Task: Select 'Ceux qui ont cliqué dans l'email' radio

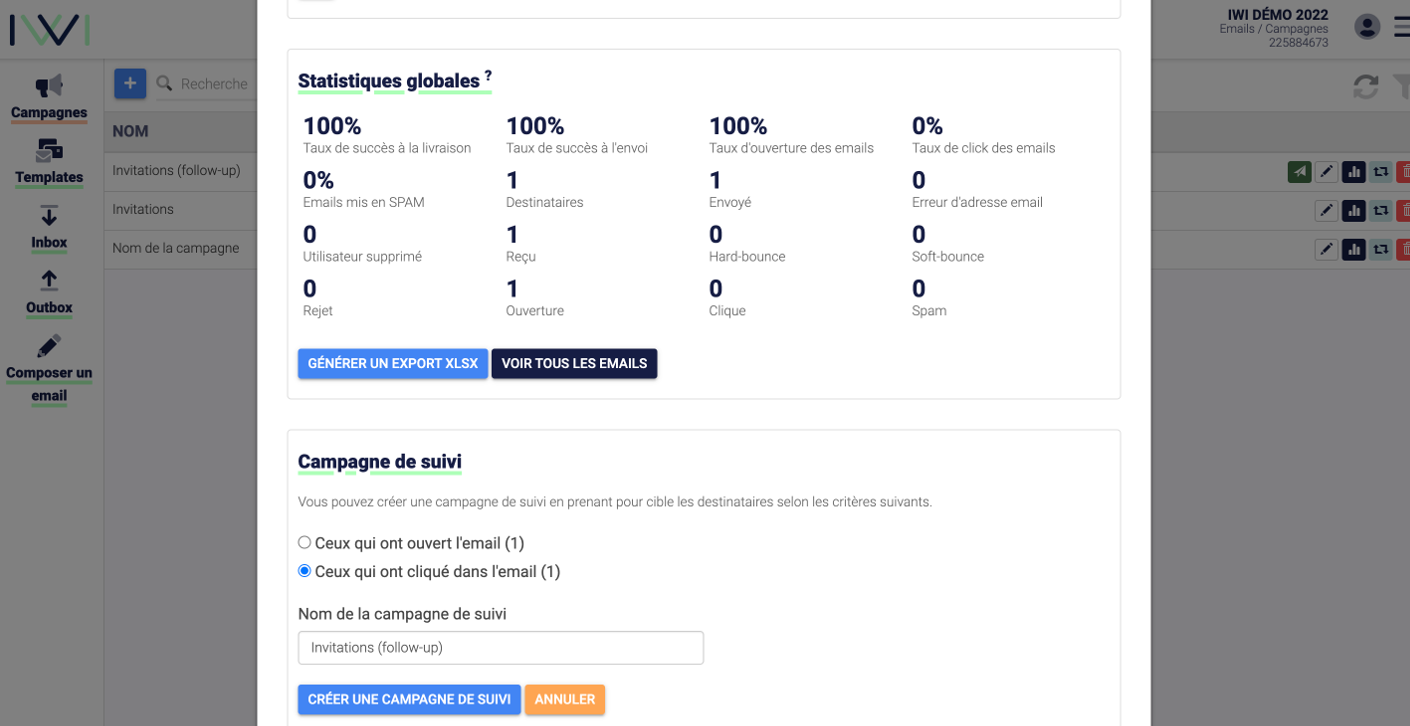Action: pos(305,571)
